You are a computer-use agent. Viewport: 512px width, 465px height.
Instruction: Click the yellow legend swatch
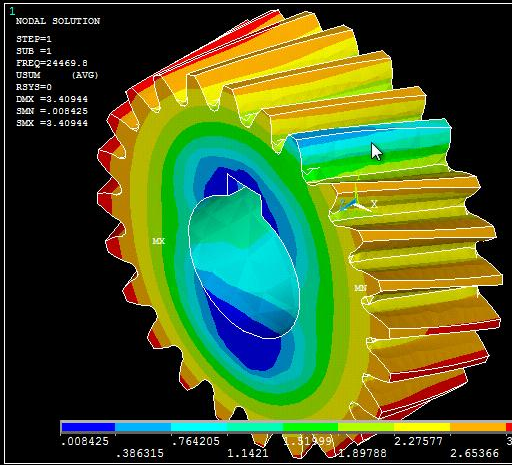pyautogui.click(x=422, y=427)
